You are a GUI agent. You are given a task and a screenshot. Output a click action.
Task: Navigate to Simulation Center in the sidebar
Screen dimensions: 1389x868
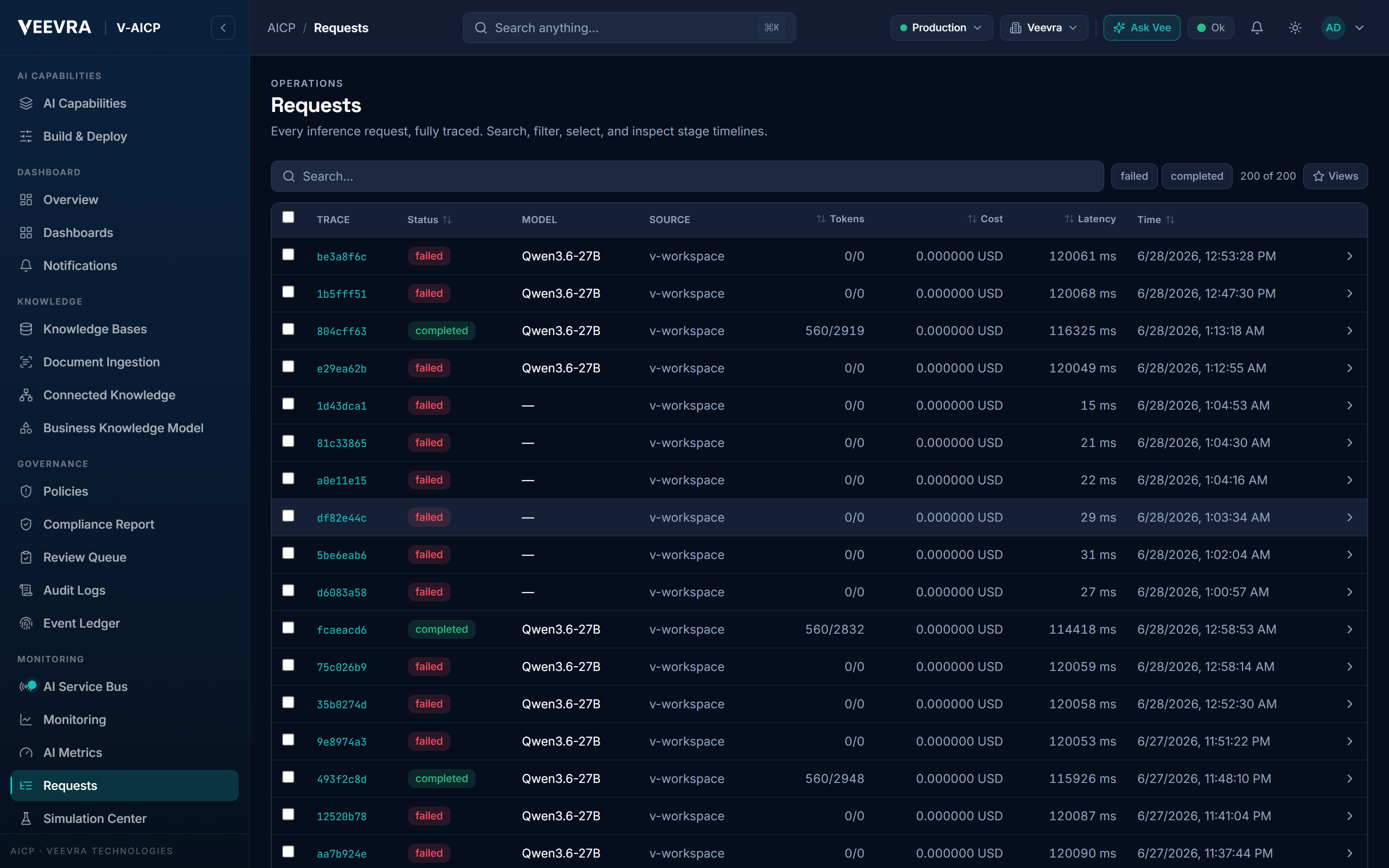(x=125, y=818)
